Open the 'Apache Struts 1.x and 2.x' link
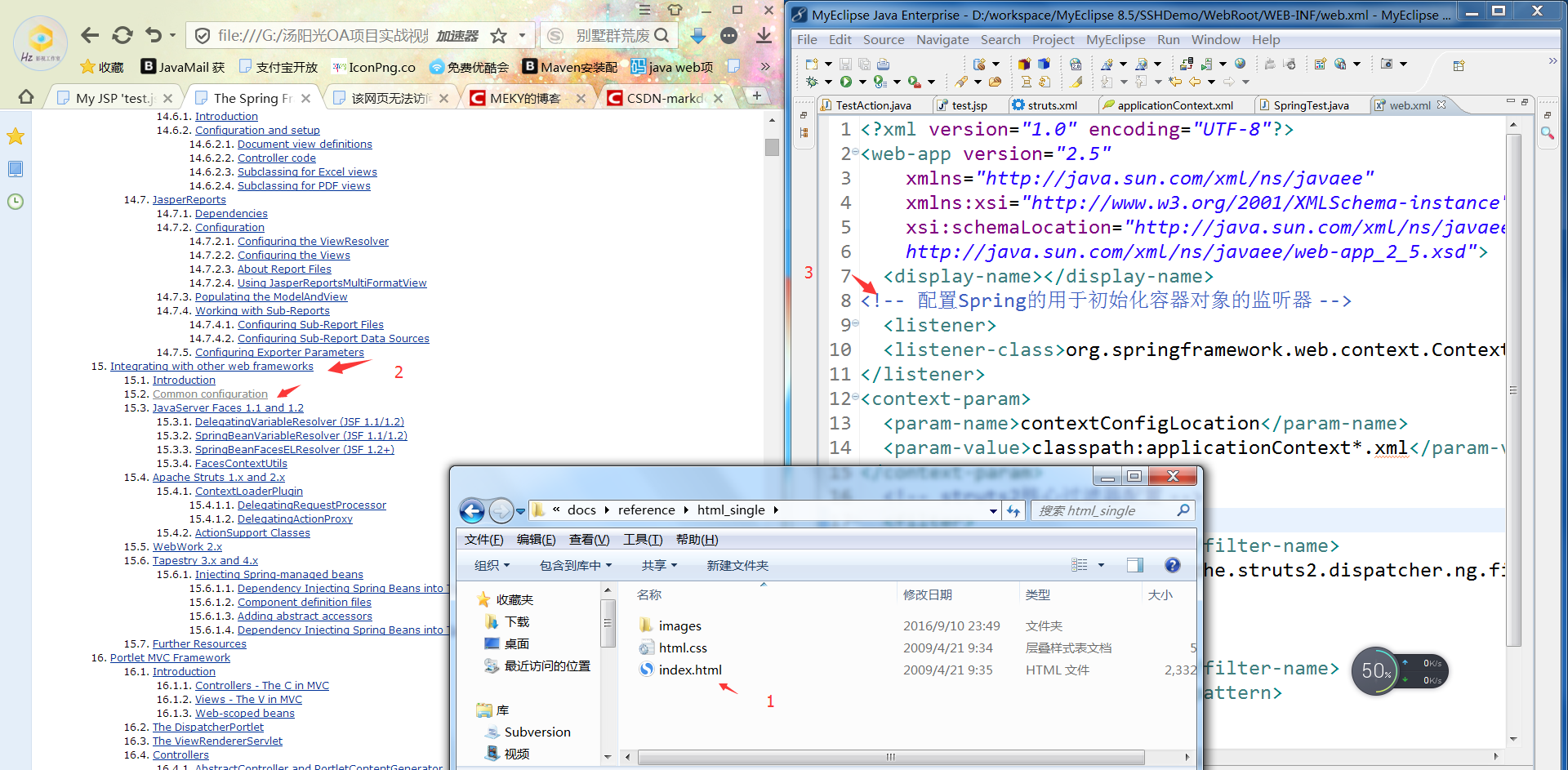This screenshot has height=770, width=1568. (x=219, y=478)
